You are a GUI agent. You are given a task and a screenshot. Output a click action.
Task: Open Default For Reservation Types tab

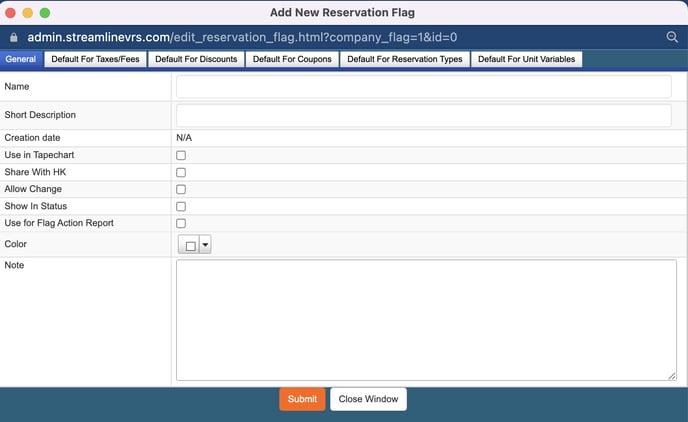coord(405,59)
